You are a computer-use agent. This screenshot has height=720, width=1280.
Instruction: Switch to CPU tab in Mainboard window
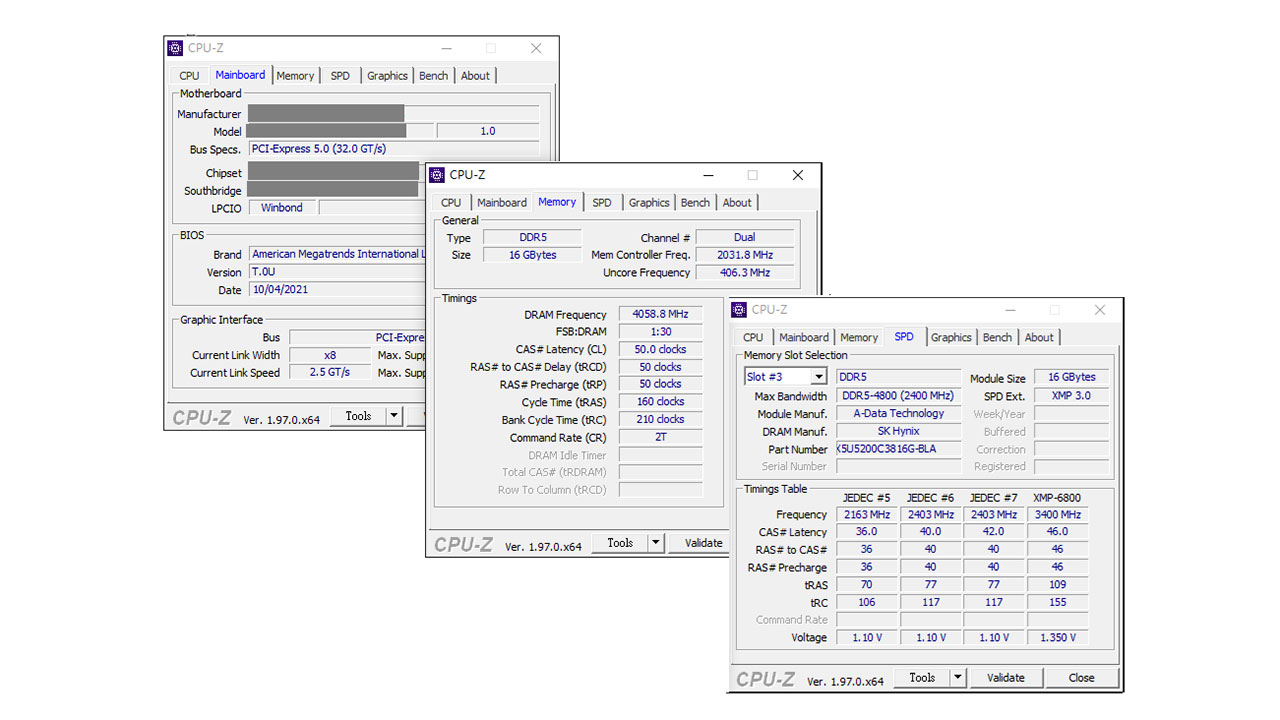189,76
